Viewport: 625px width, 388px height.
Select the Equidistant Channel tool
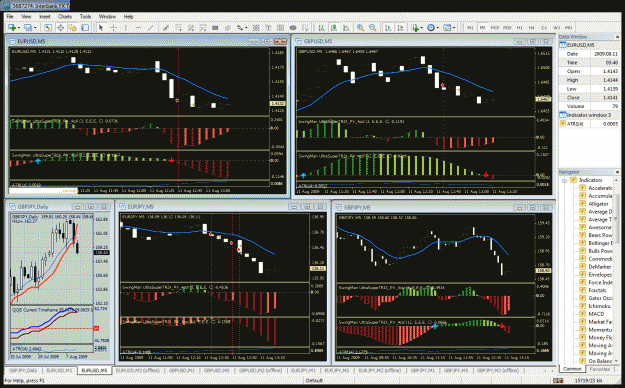click(x=228, y=28)
